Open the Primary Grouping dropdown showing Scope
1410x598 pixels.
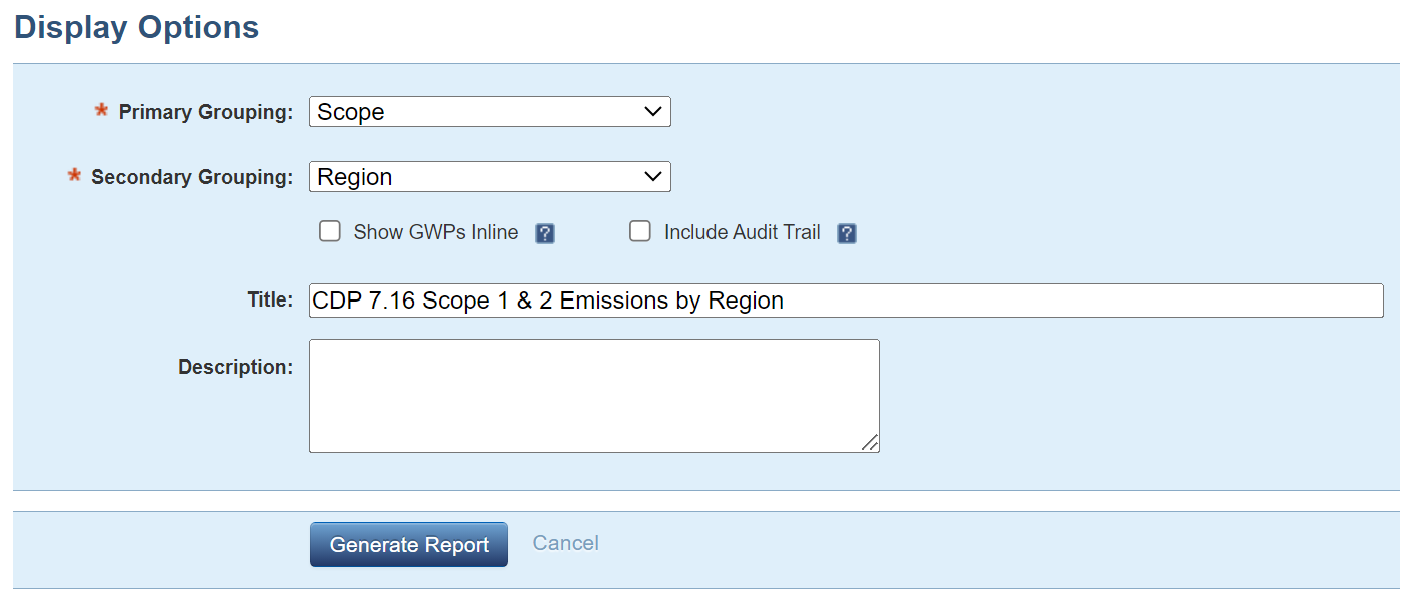tap(490, 112)
